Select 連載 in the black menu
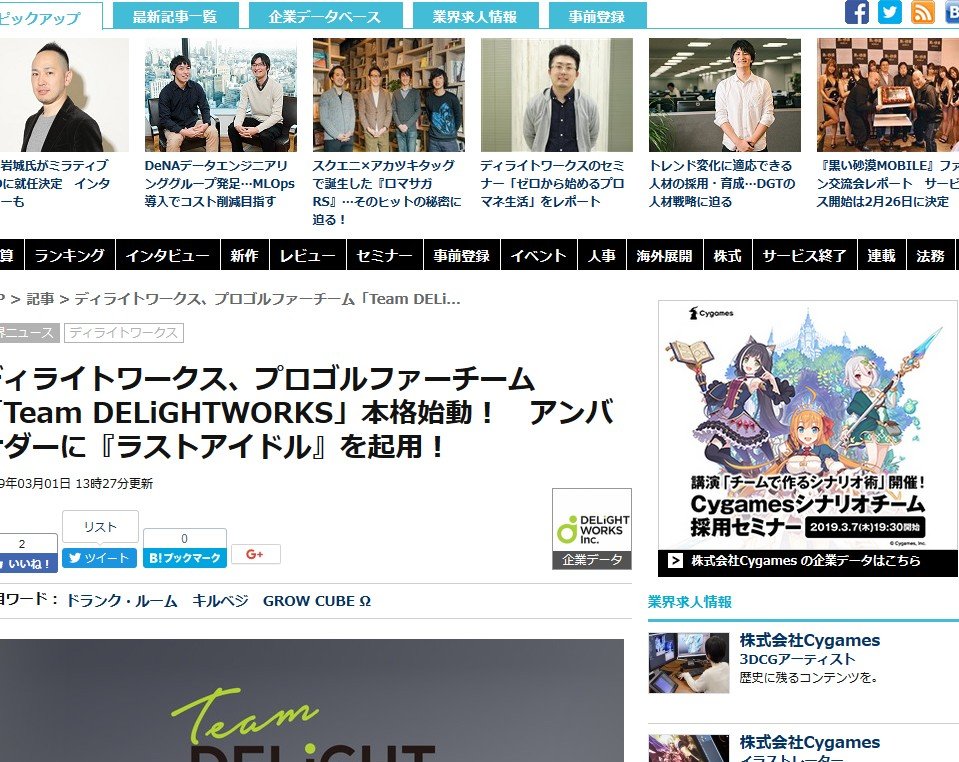This screenshot has width=959, height=762. [881, 255]
